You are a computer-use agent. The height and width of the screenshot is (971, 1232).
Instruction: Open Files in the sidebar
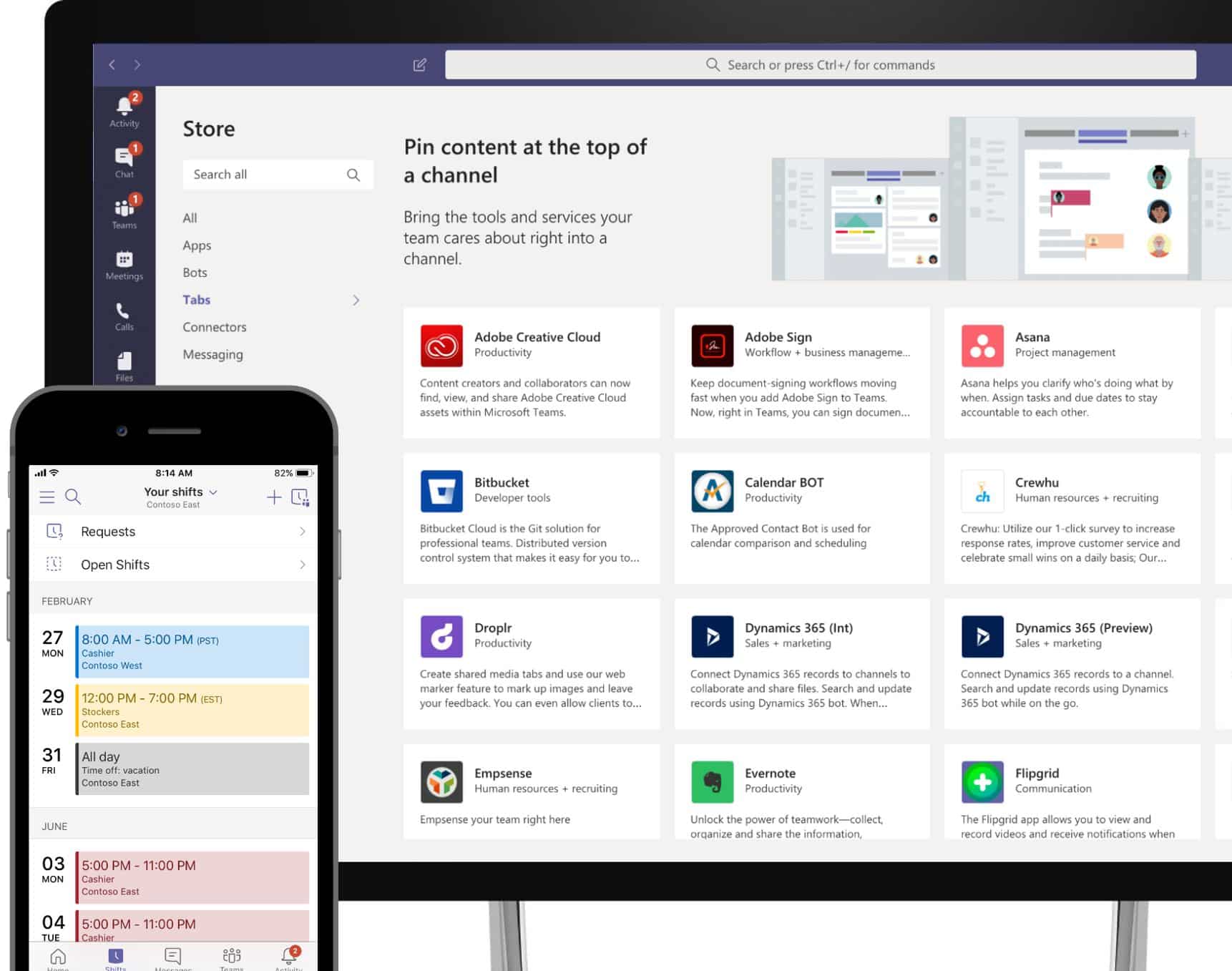click(x=124, y=366)
